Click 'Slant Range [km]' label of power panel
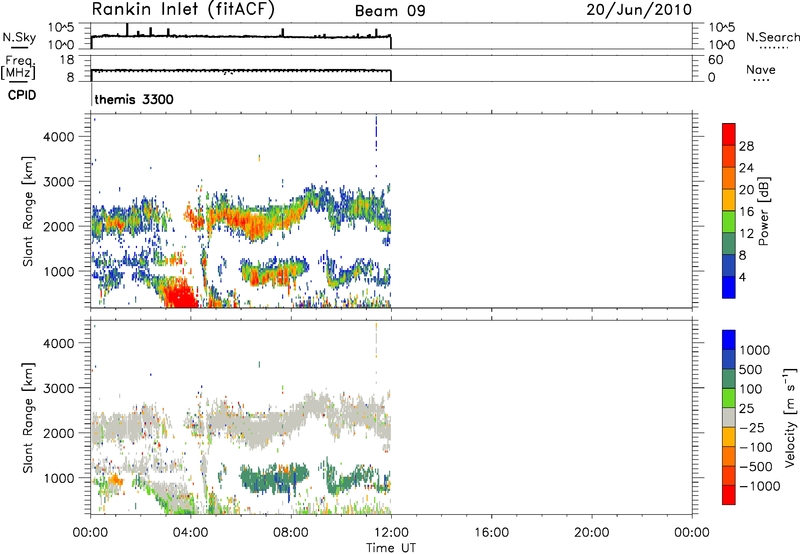 (28, 211)
